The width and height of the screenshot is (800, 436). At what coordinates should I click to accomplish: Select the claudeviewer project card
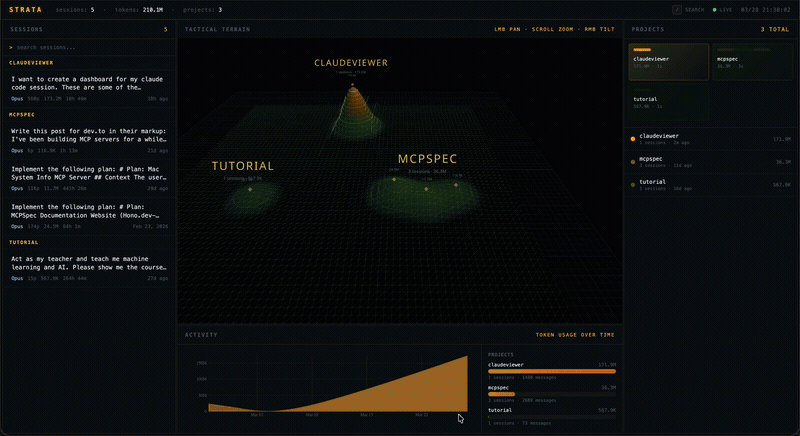(667, 61)
